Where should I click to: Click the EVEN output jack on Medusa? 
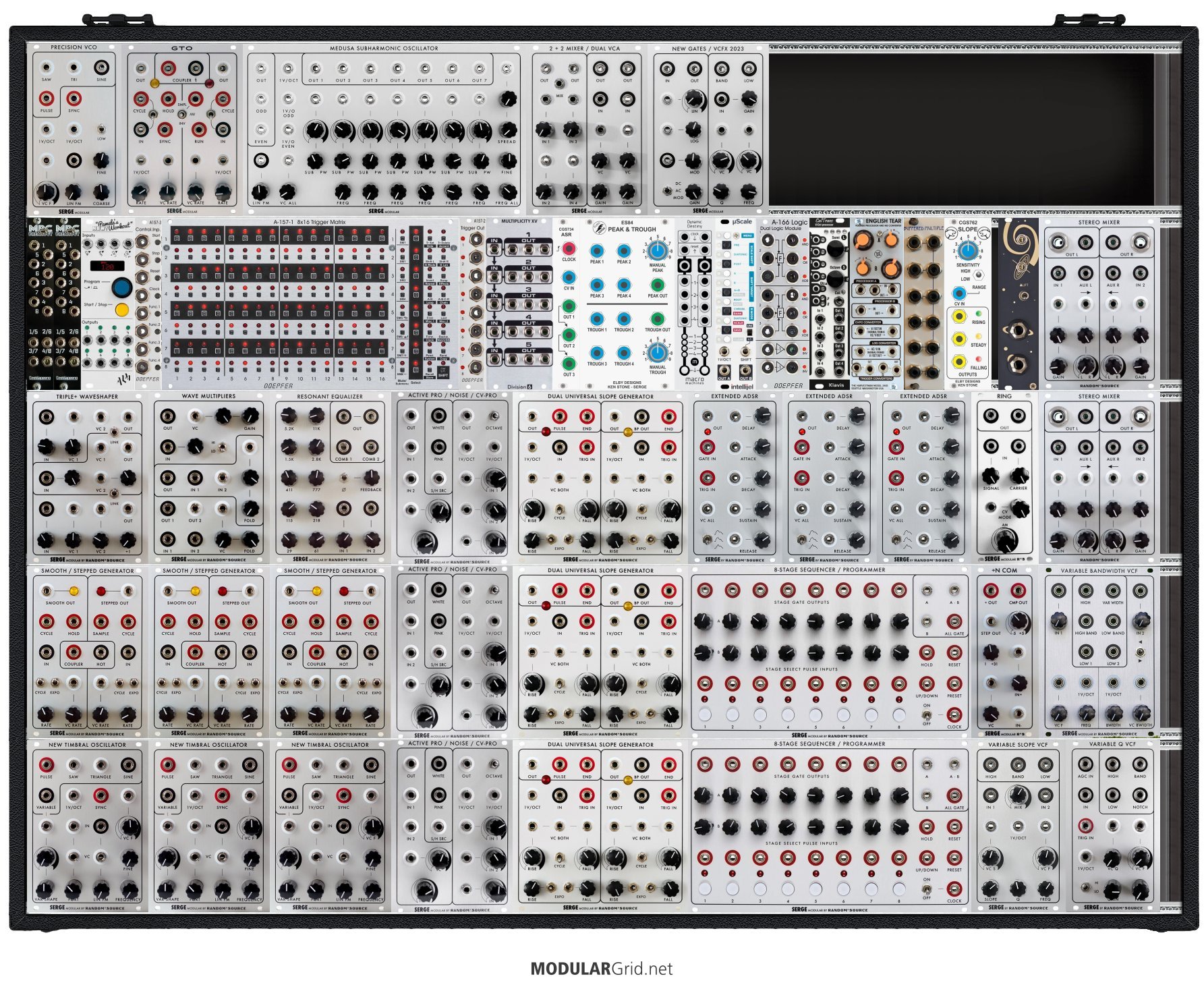tap(261, 130)
